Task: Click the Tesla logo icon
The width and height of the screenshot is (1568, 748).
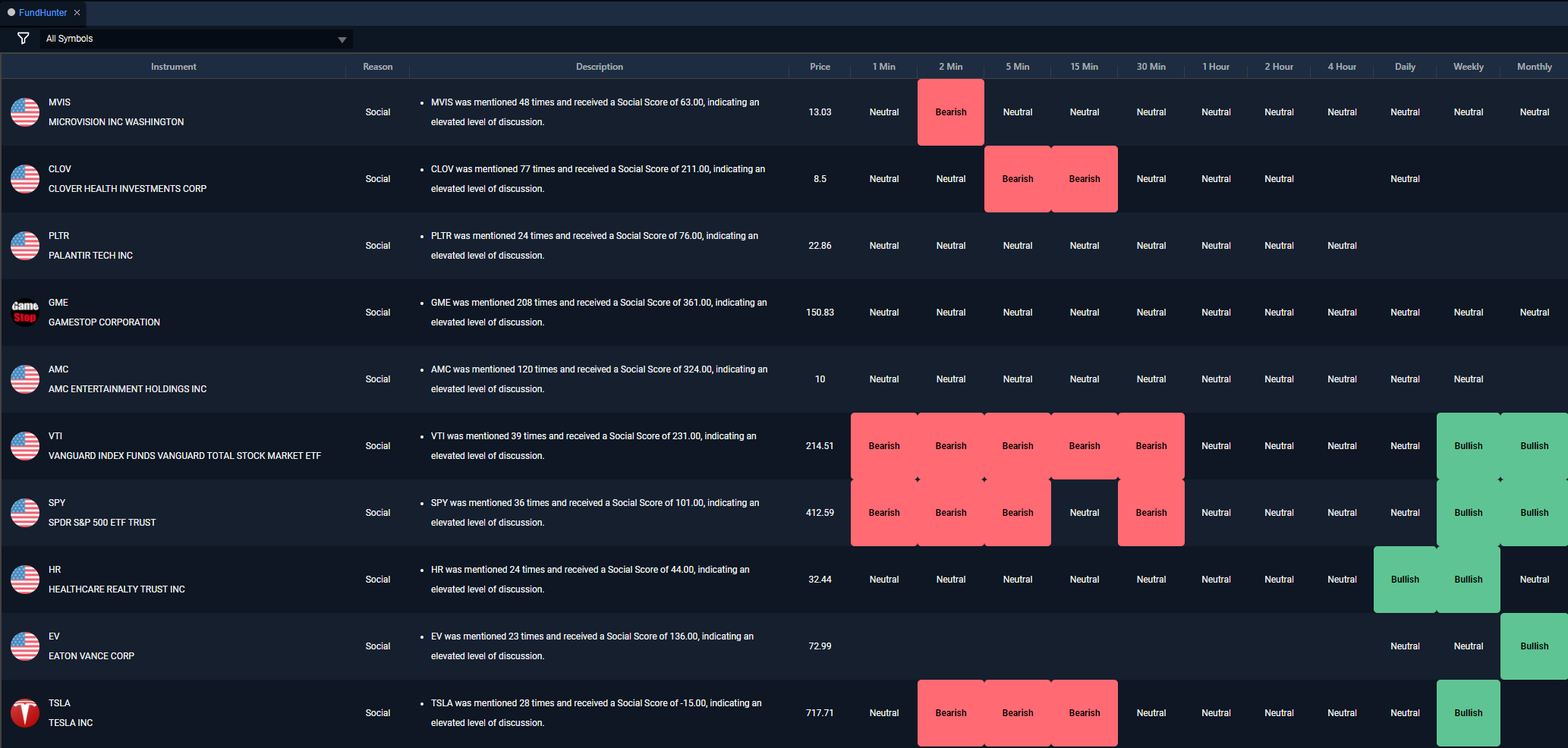Action: pyautogui.click(x=25, y=713)
